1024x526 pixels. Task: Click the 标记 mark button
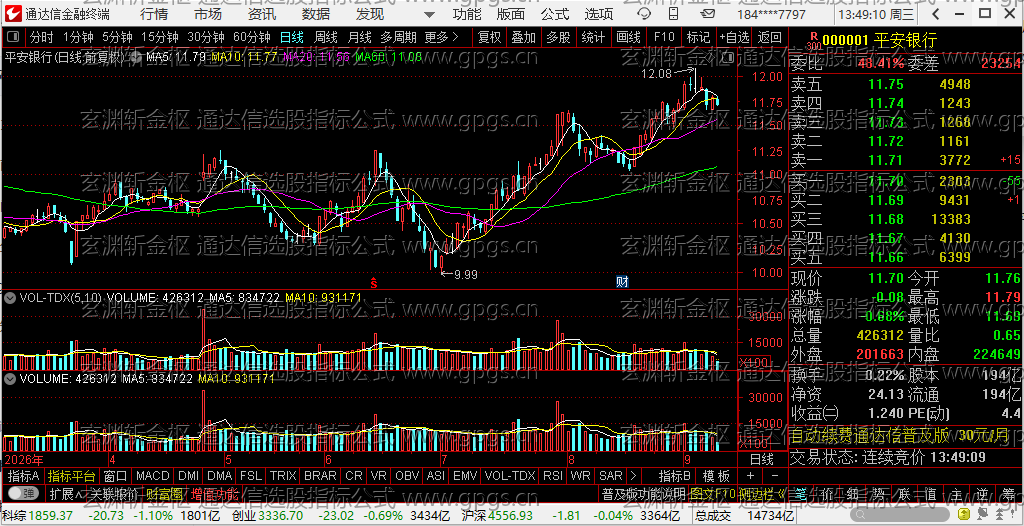[x=698, y=38]
